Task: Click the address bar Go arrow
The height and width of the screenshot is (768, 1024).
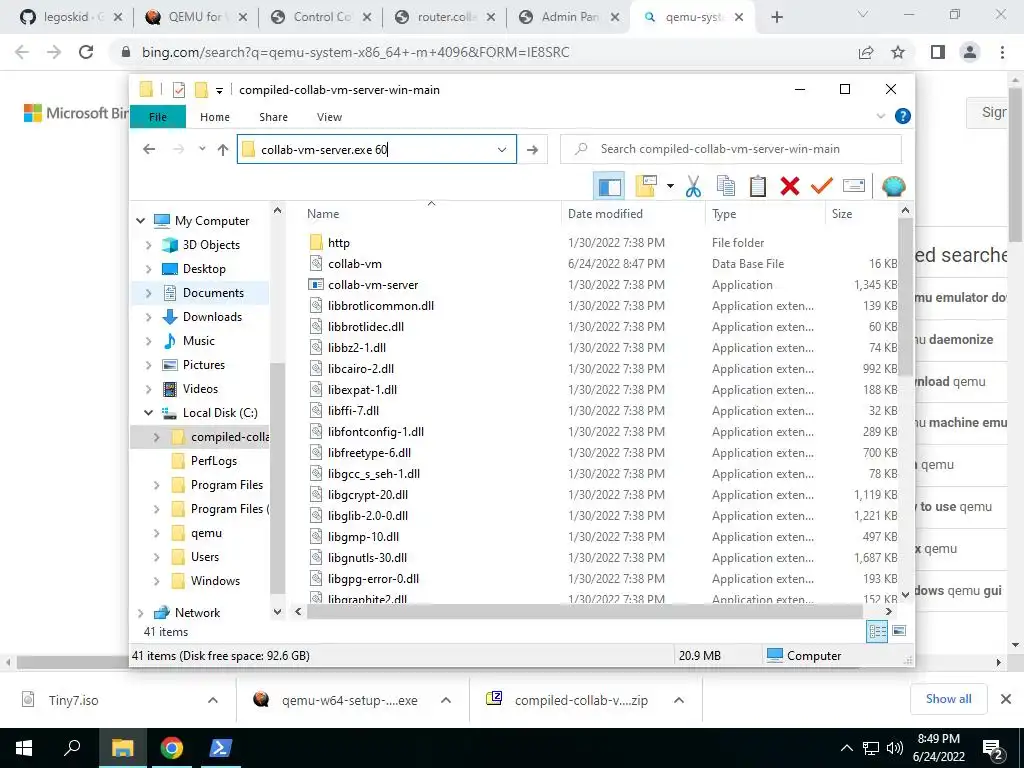Action: click(532, 150)
